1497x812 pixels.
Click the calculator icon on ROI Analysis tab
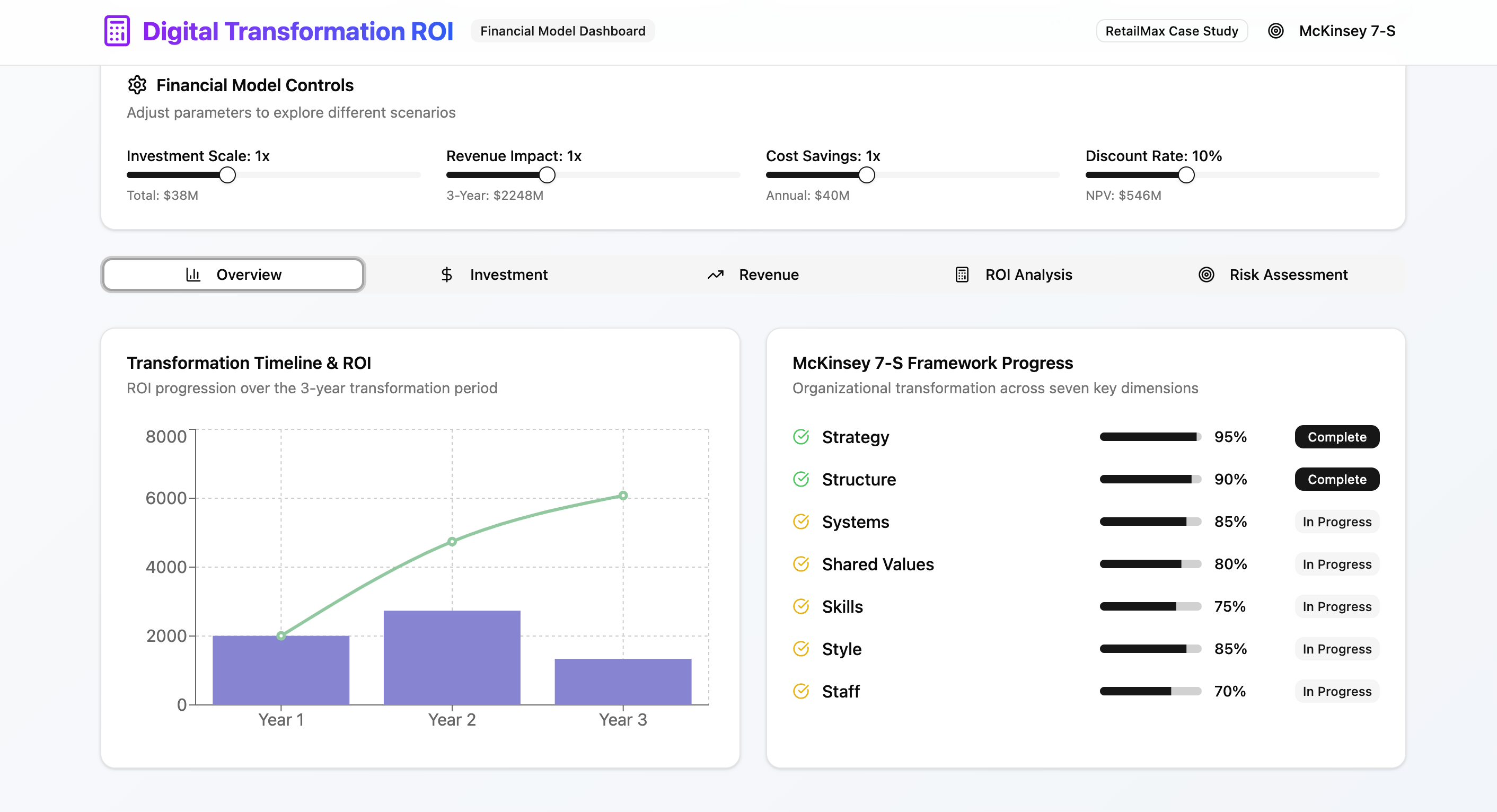point(962,275)
